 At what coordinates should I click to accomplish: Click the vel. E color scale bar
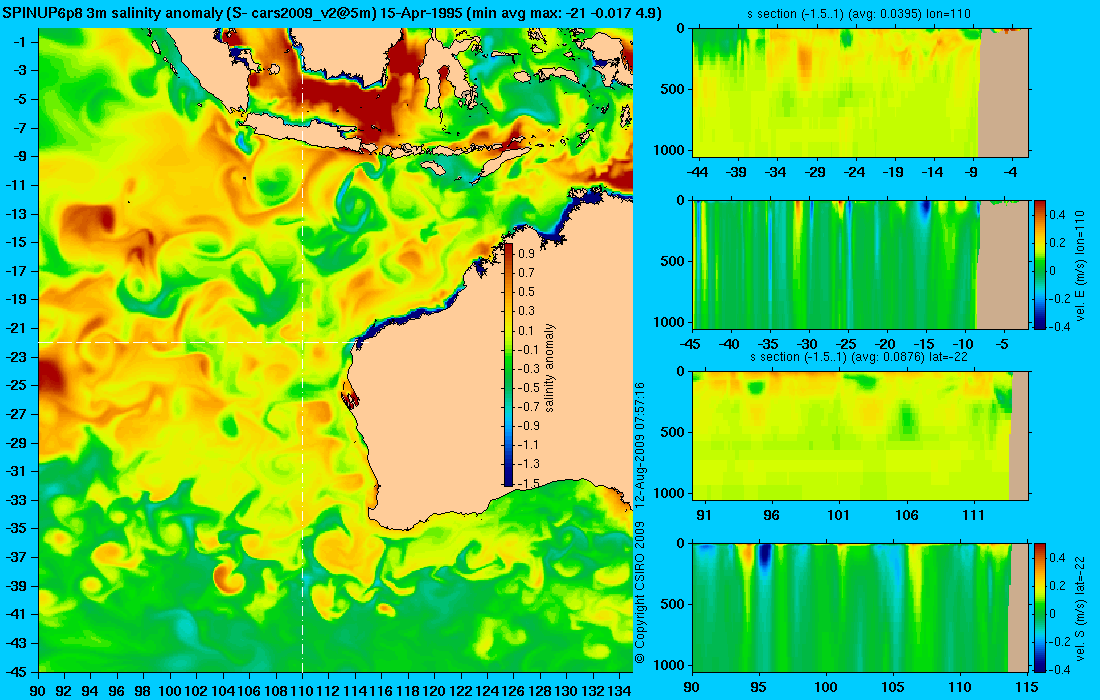pyautogui.click(x=1040, y=265)
